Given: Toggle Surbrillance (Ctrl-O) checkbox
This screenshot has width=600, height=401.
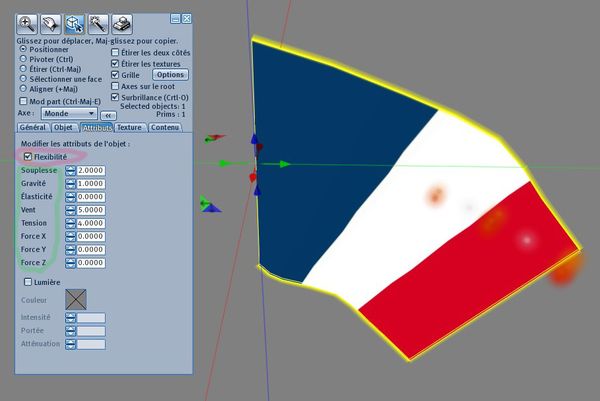Looking at the screenshot, I should tap(115, 97).
